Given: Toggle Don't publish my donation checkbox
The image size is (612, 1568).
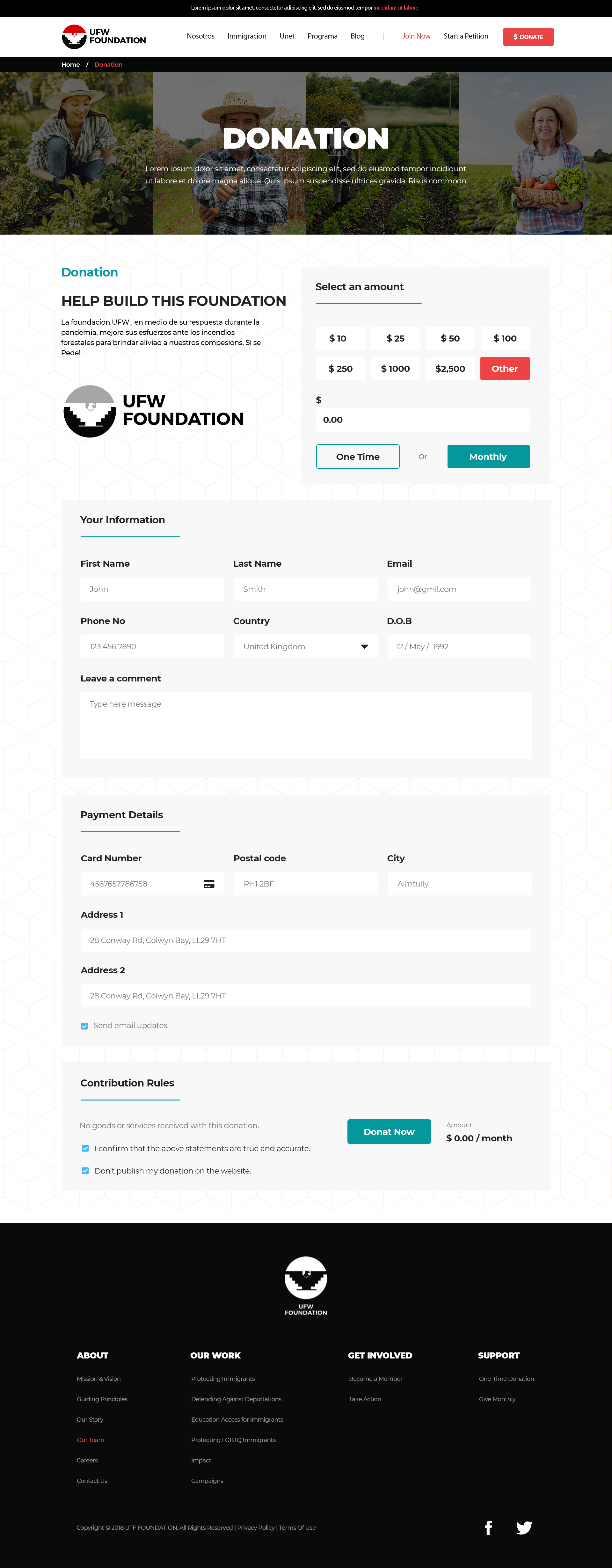Looking at the screenshot, I should 85,1171.
